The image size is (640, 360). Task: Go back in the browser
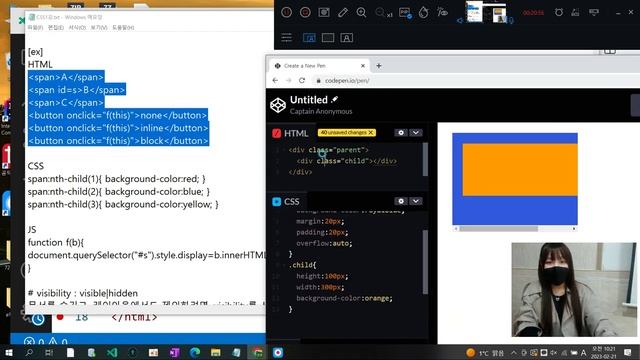(275, 80)
